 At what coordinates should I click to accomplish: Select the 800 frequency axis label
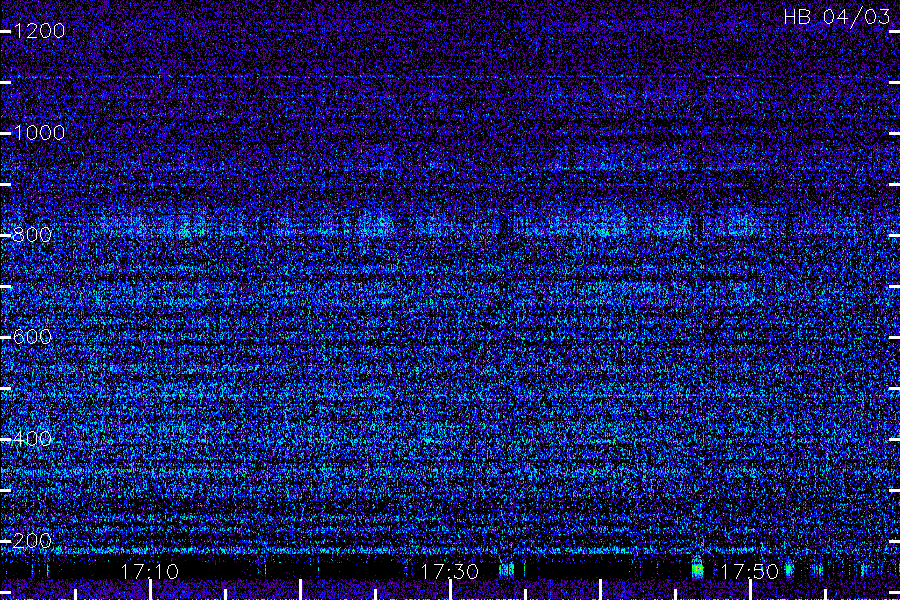click(32, 235)
